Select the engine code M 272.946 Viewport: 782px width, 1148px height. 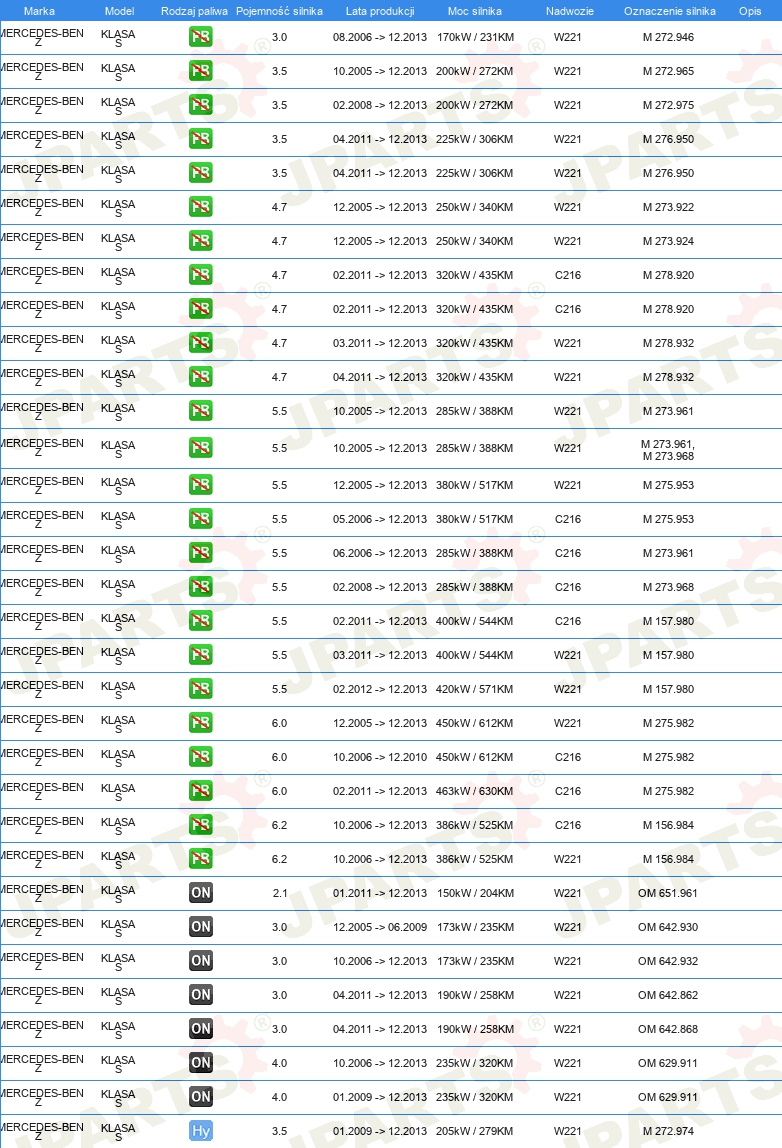[669, 37]
